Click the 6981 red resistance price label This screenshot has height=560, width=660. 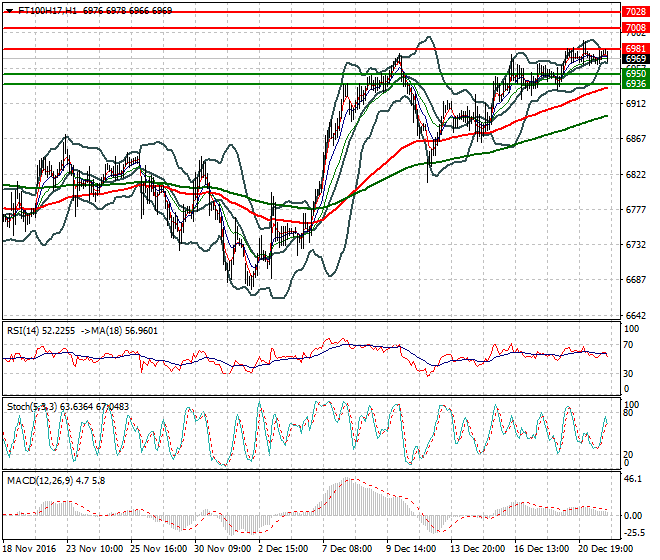(x=636, y=49)
